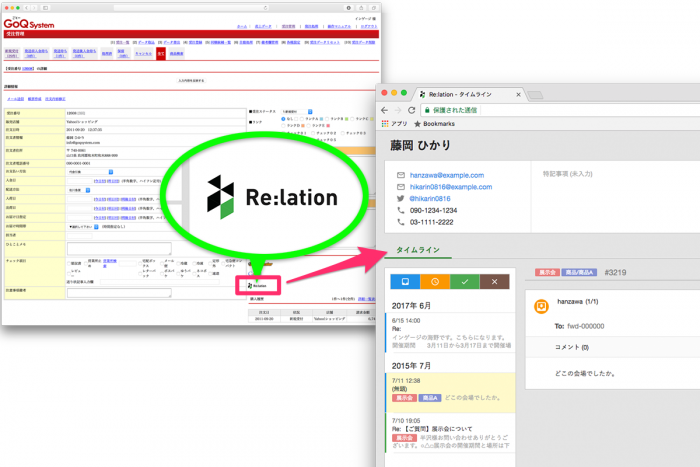
Task: Select the Re:lation - タイムライン browser tab
Action: tap(469, 94)
